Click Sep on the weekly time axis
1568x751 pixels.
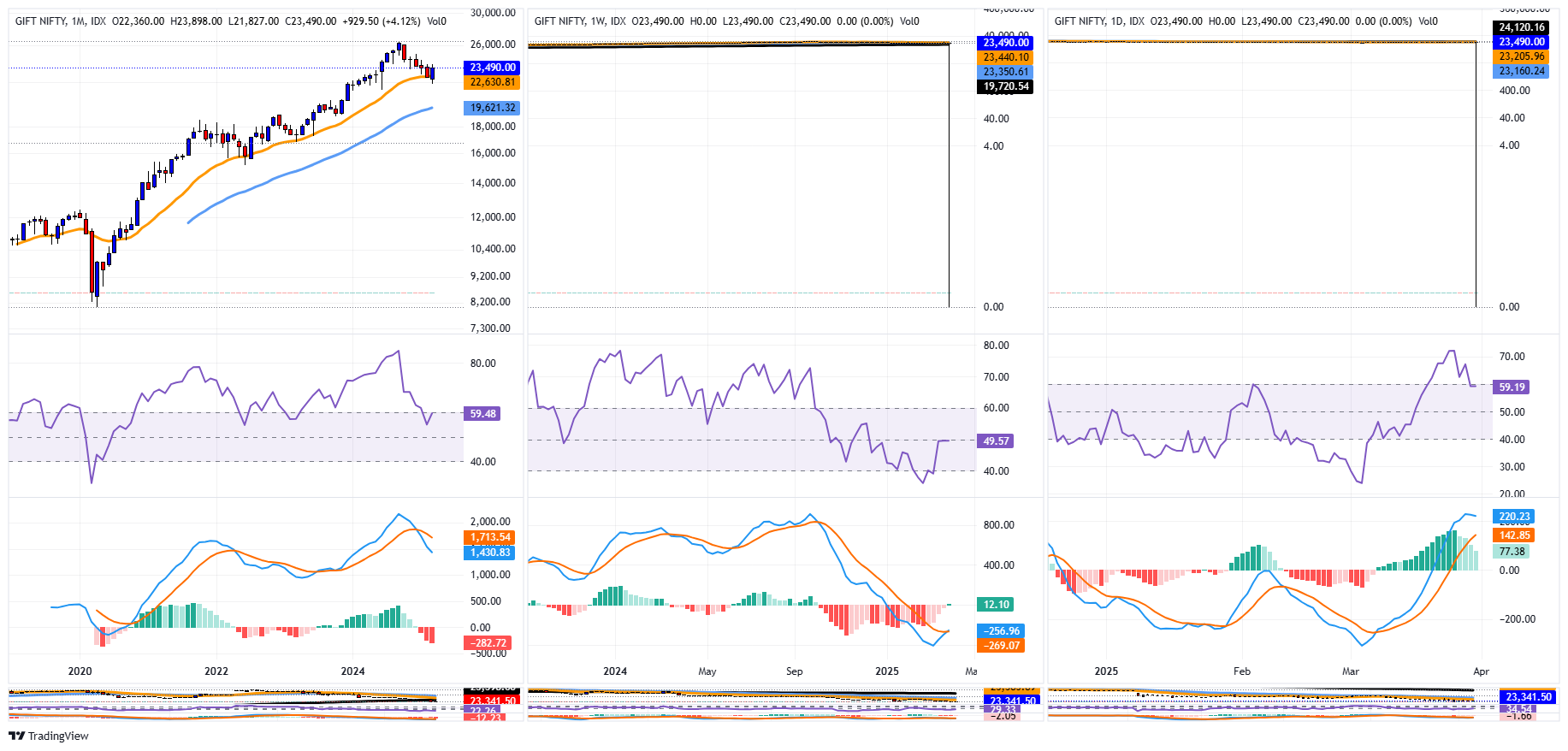tap(795, 671)
